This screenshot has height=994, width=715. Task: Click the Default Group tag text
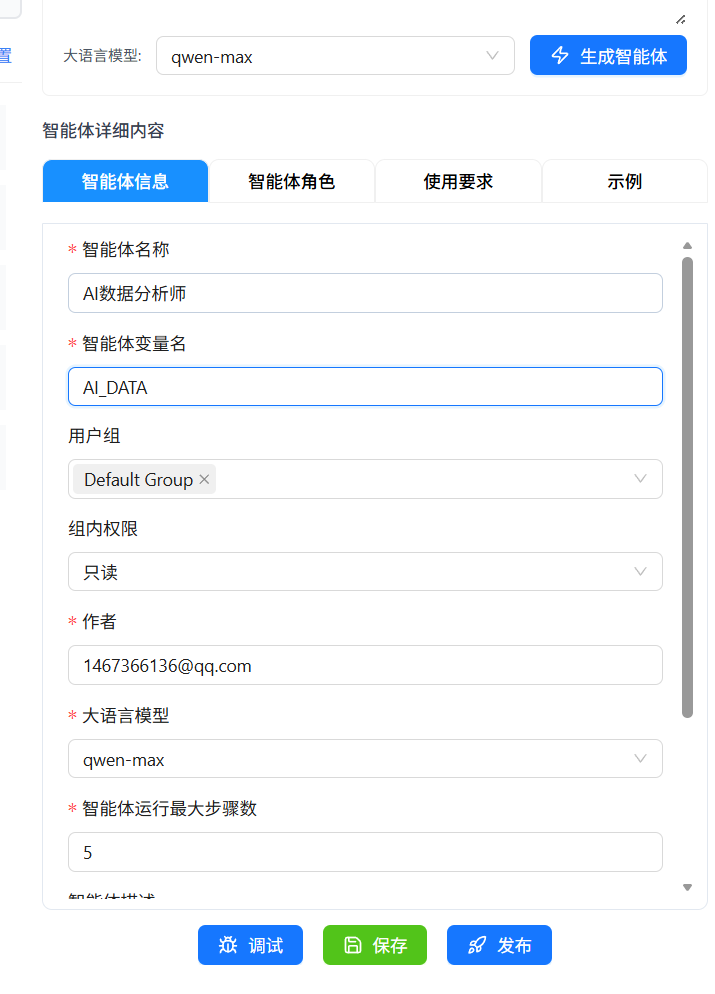click(138, 479)
